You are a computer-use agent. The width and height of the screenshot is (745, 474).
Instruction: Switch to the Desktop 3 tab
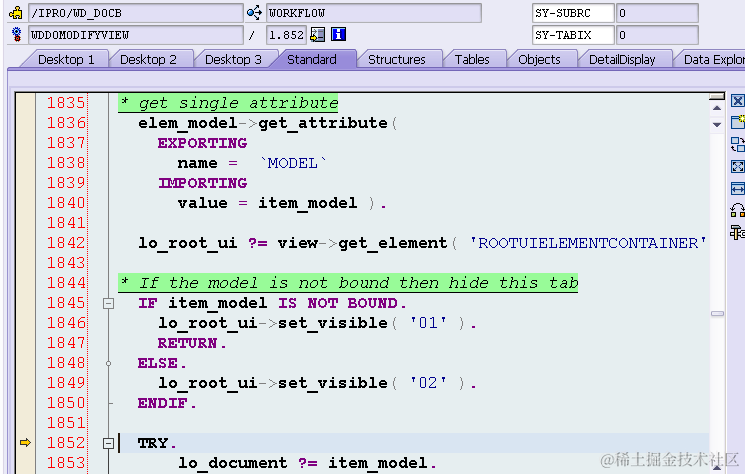(x=233, y=59)
